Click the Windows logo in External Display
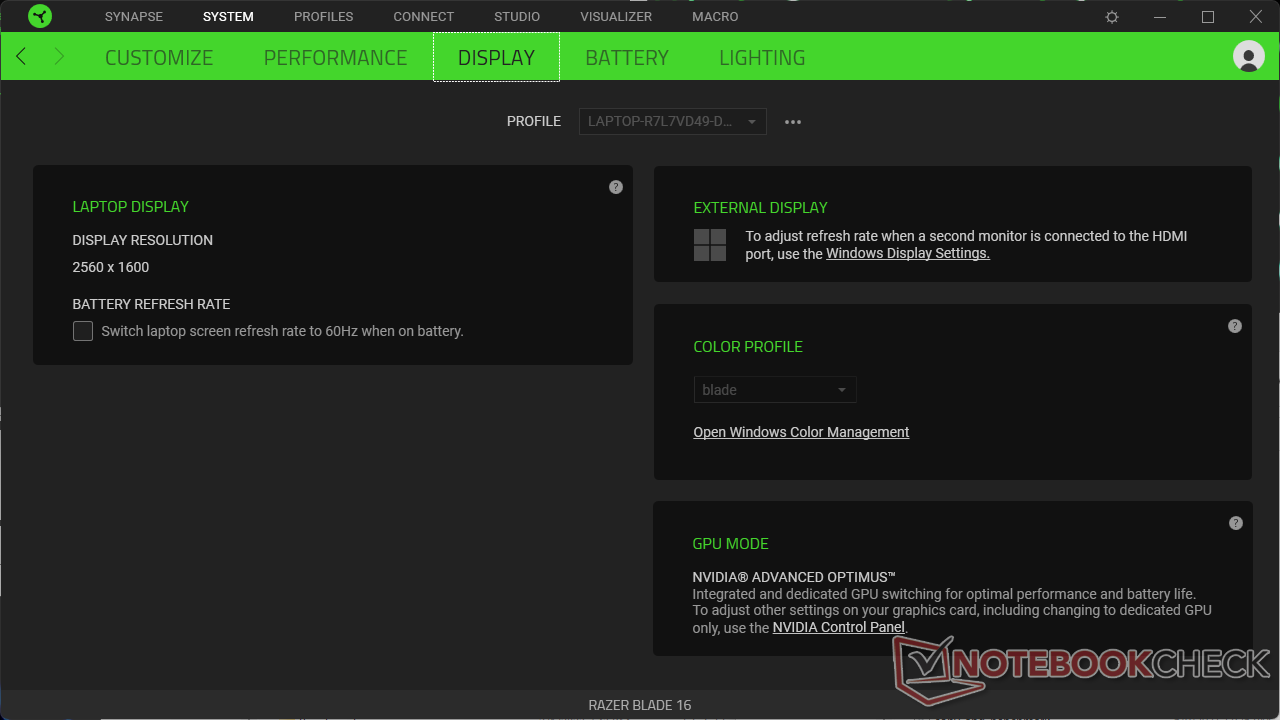 pyautogui.click(x=710, y=245)
